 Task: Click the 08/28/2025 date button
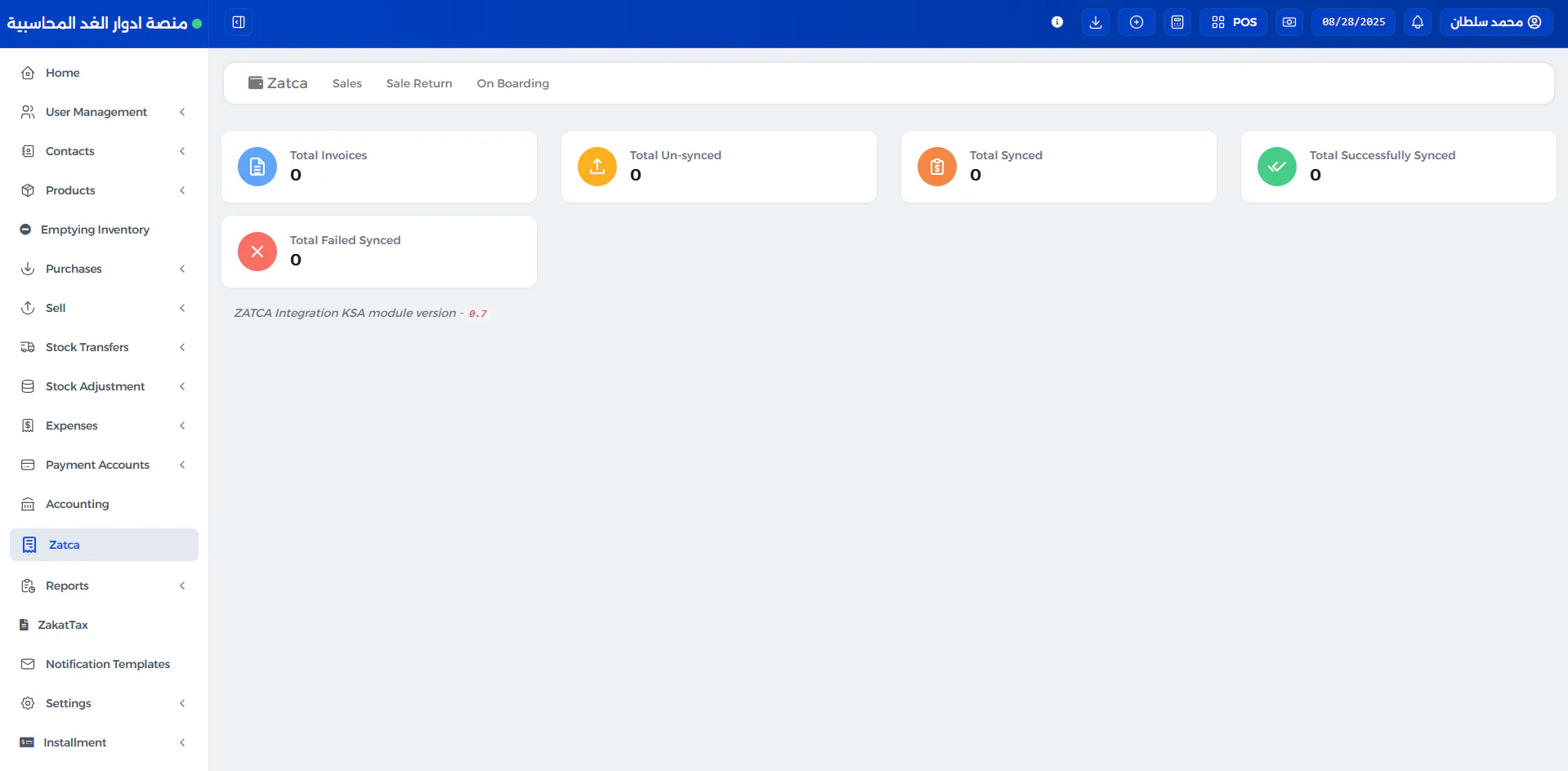point(1353,22)
